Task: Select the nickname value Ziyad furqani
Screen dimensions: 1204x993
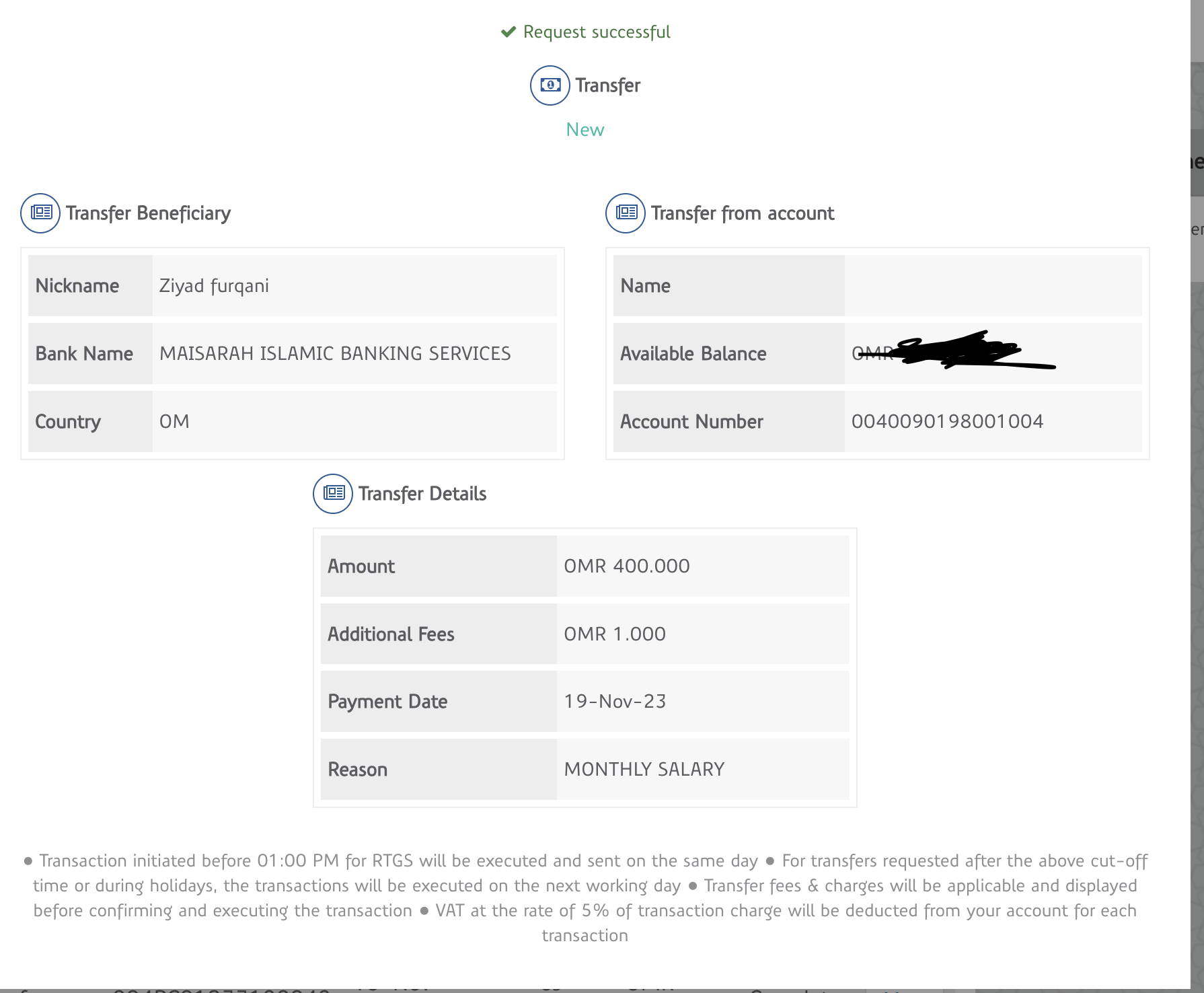Action: (214, 286)
